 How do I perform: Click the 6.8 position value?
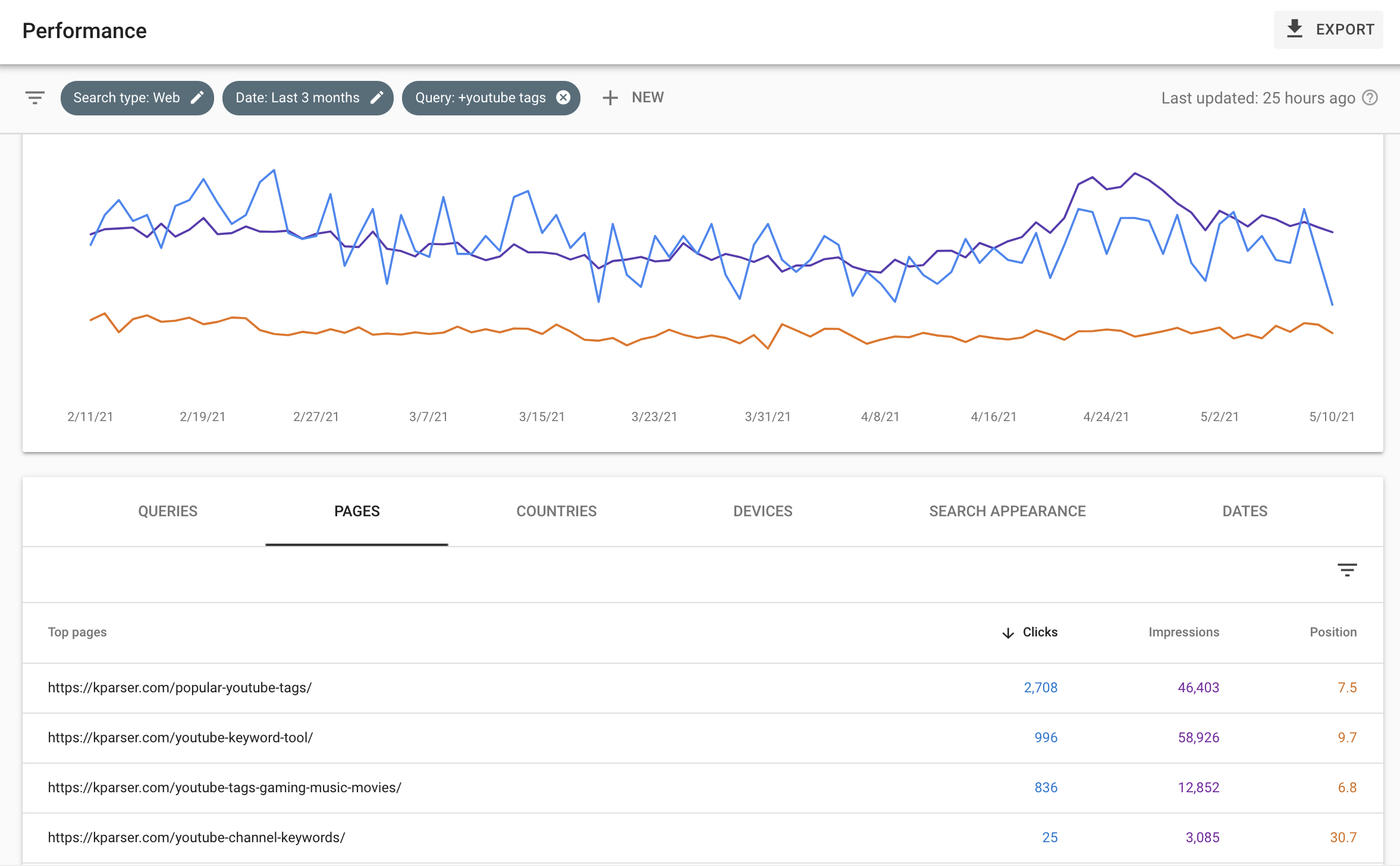click(x=1347, y=787)
